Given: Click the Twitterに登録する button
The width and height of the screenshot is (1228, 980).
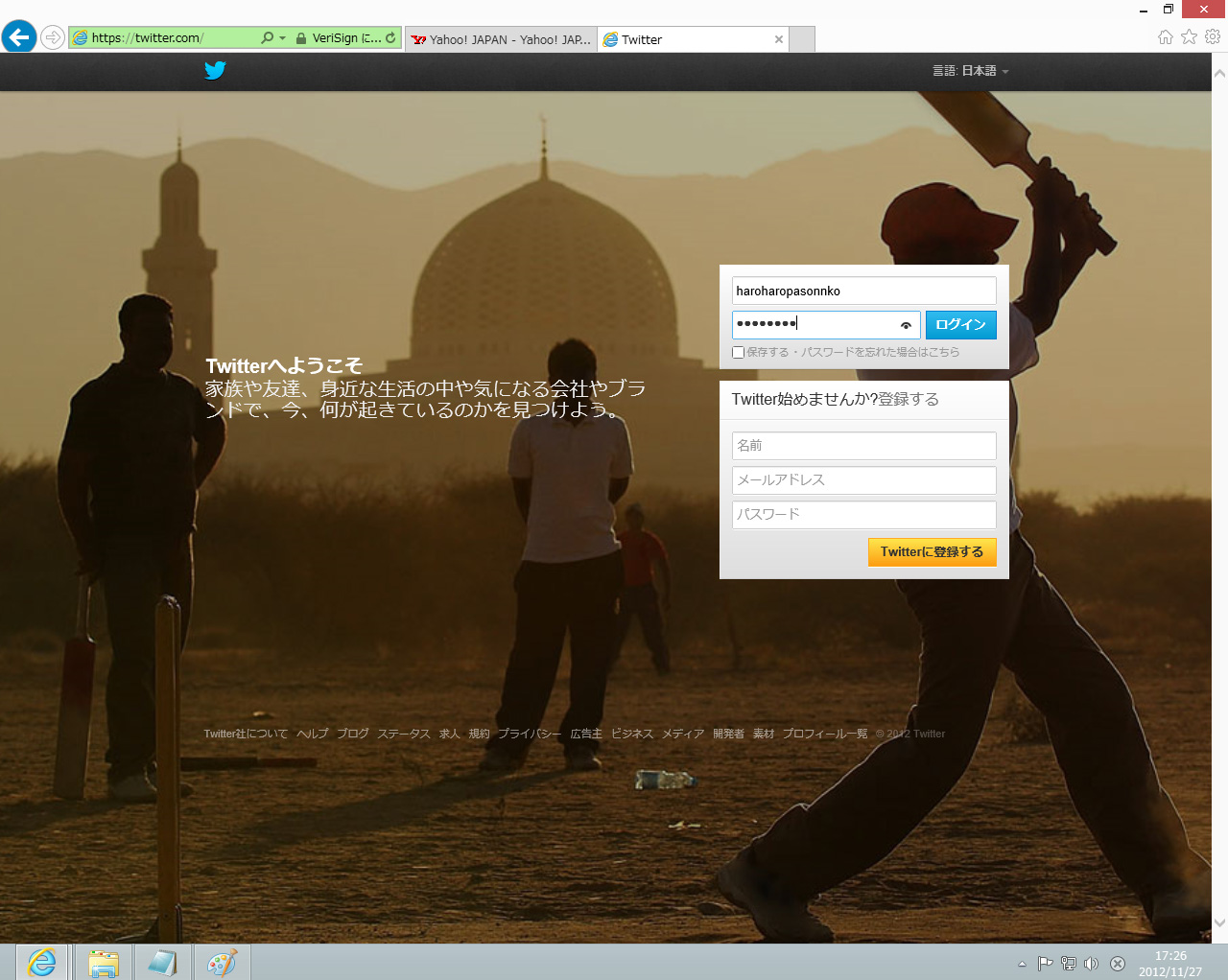Looking at the screenshot, I should click(932, 551).
